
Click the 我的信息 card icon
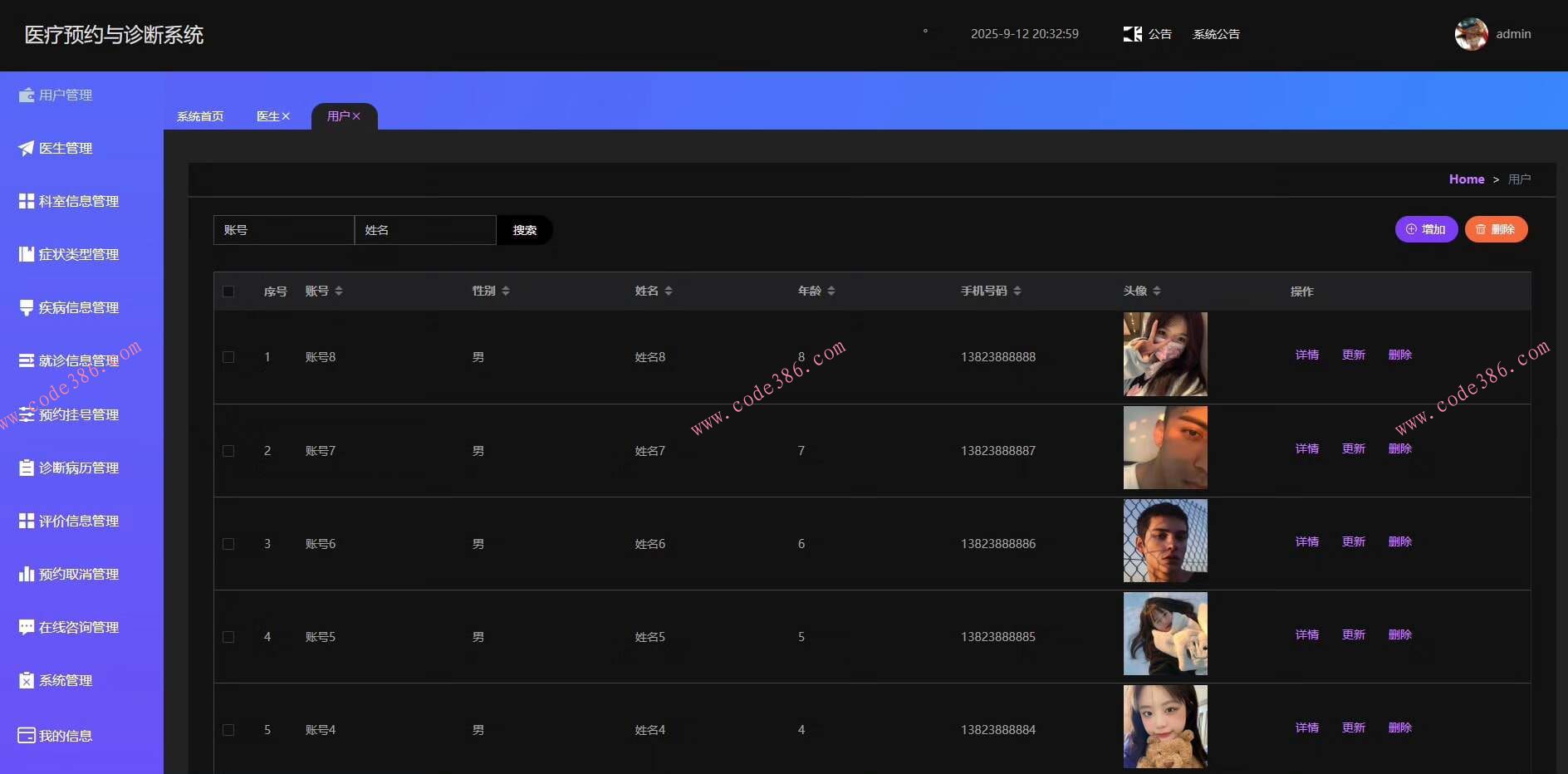point(27,736)
